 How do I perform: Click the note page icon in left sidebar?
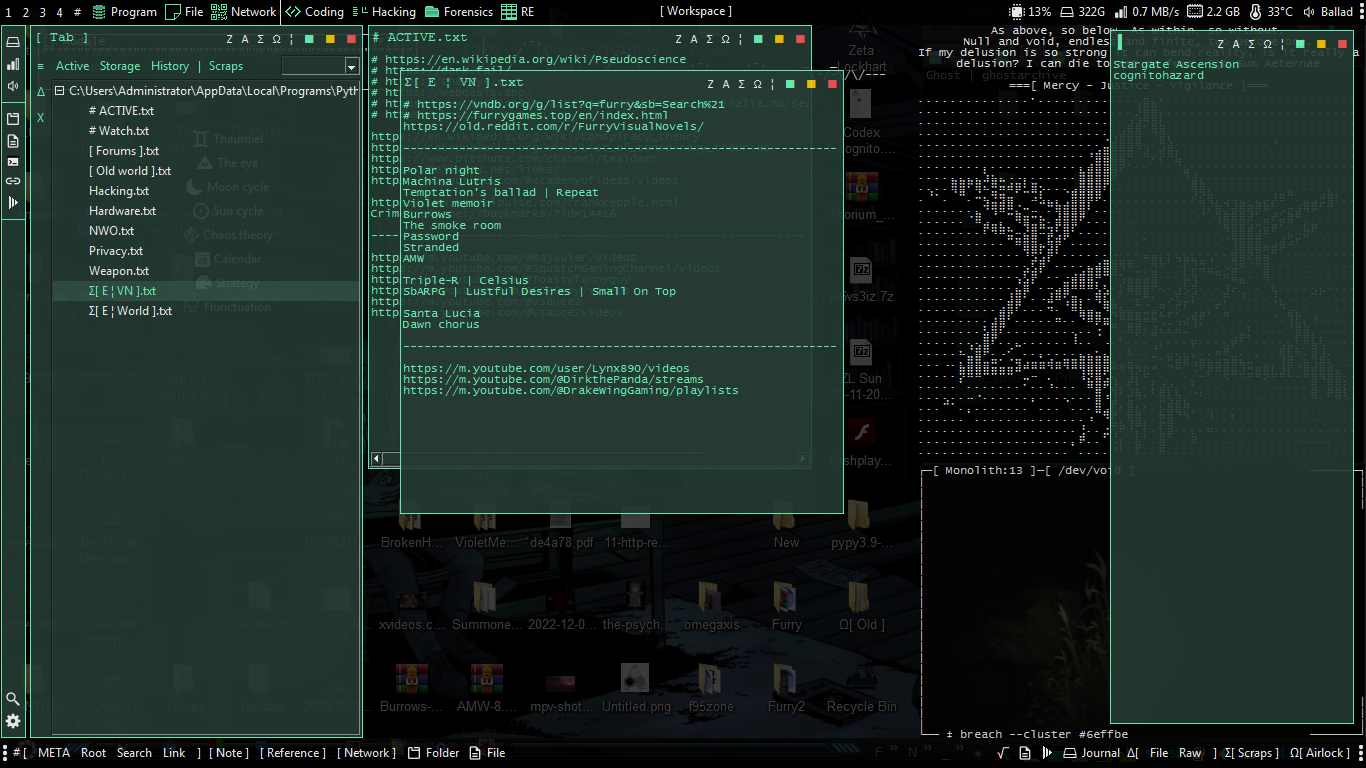tap(13, 140)
